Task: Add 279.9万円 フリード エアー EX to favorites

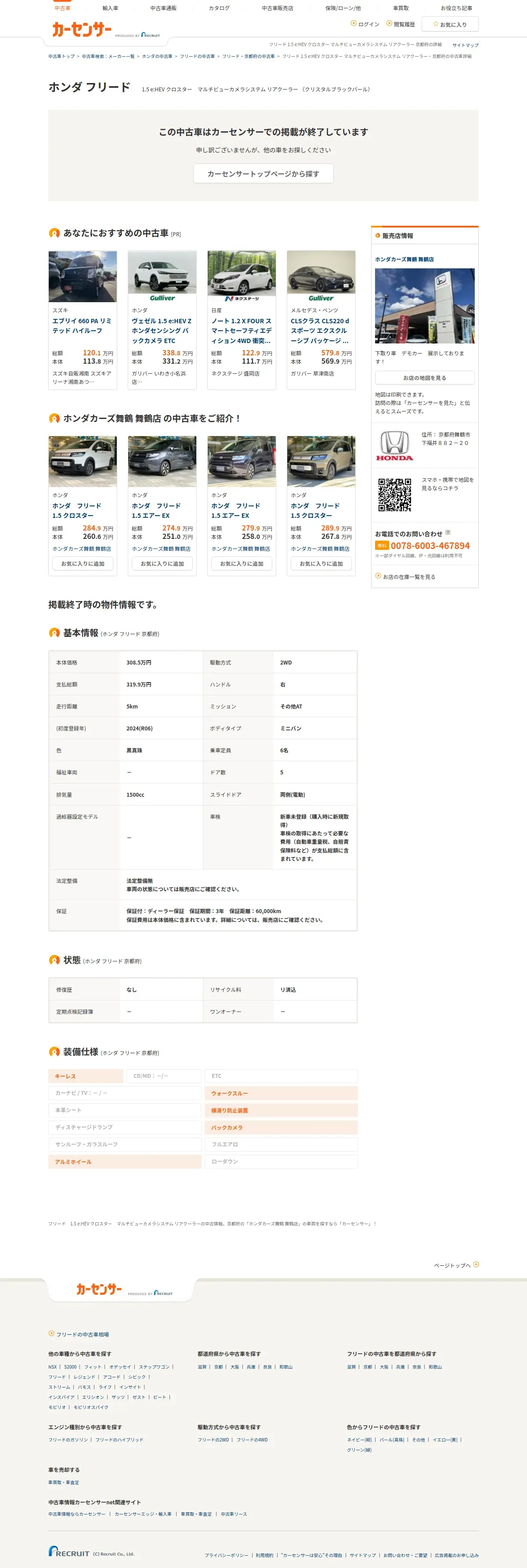Action: tap(242, 564)
